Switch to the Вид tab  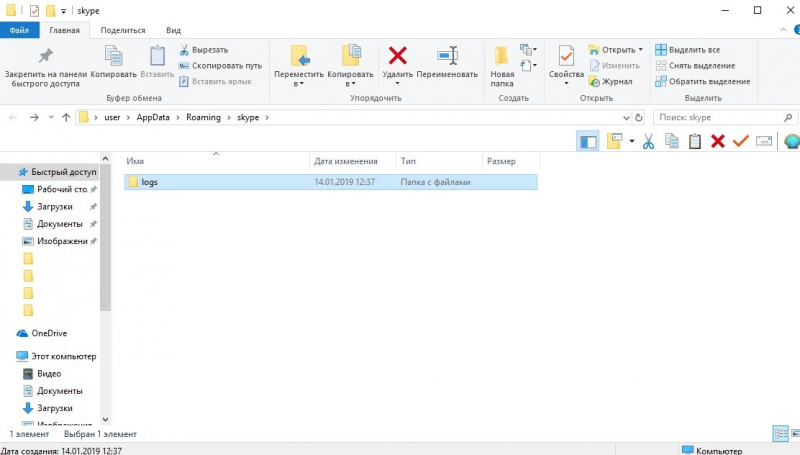pyautogui.click(x=173, y=30)
